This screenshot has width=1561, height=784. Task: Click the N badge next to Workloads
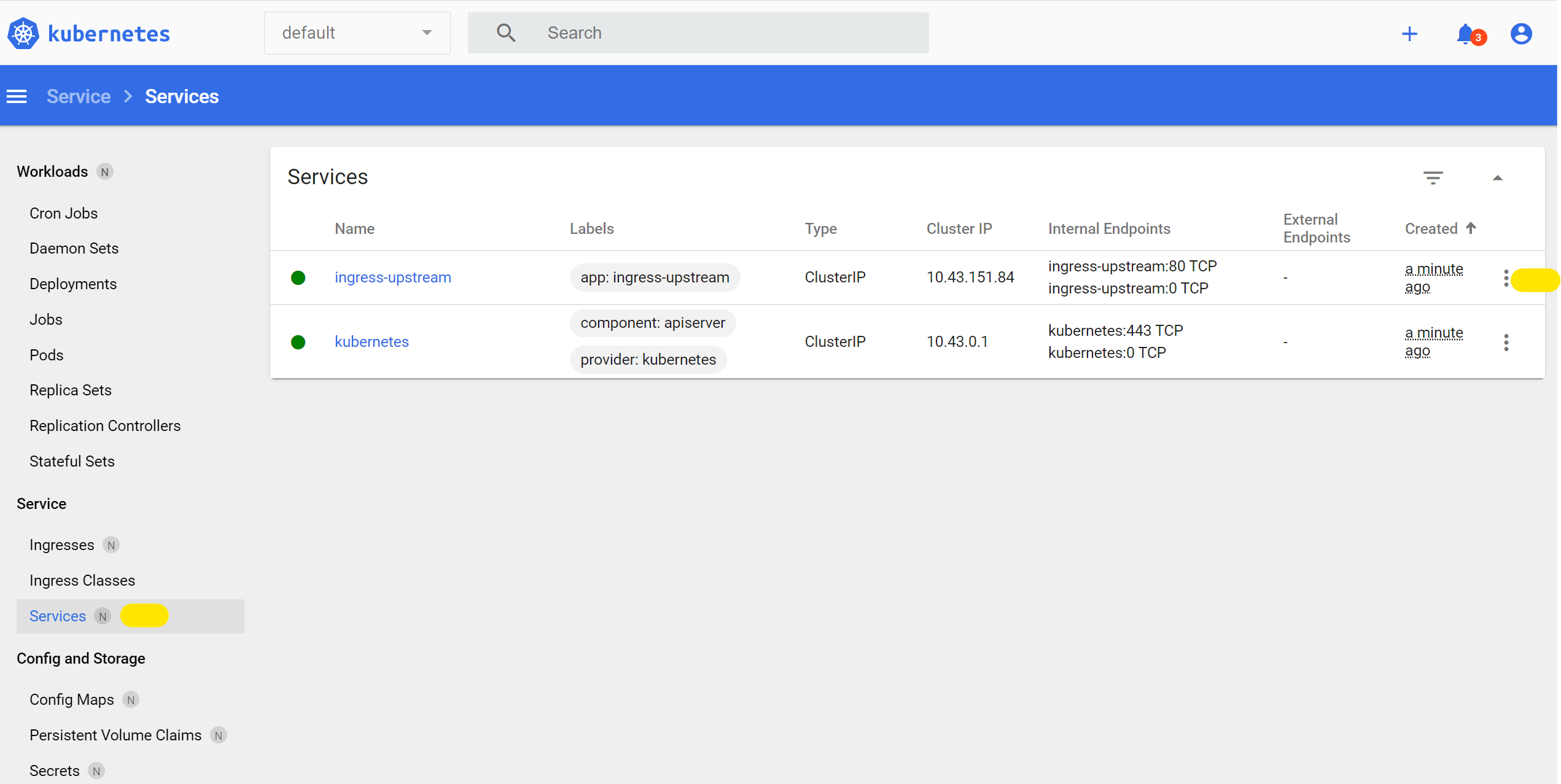coord(105,172)
